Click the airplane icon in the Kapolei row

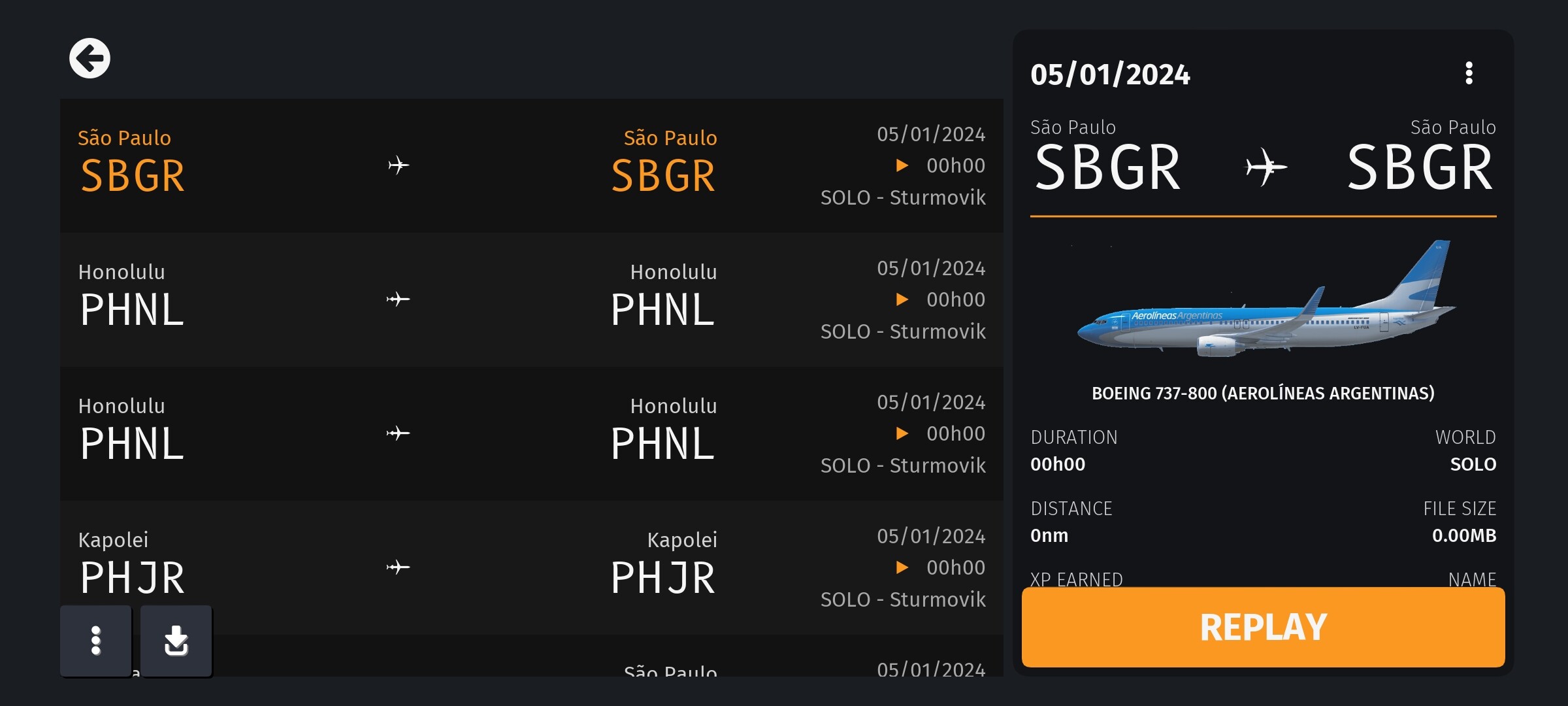[398, 567]
